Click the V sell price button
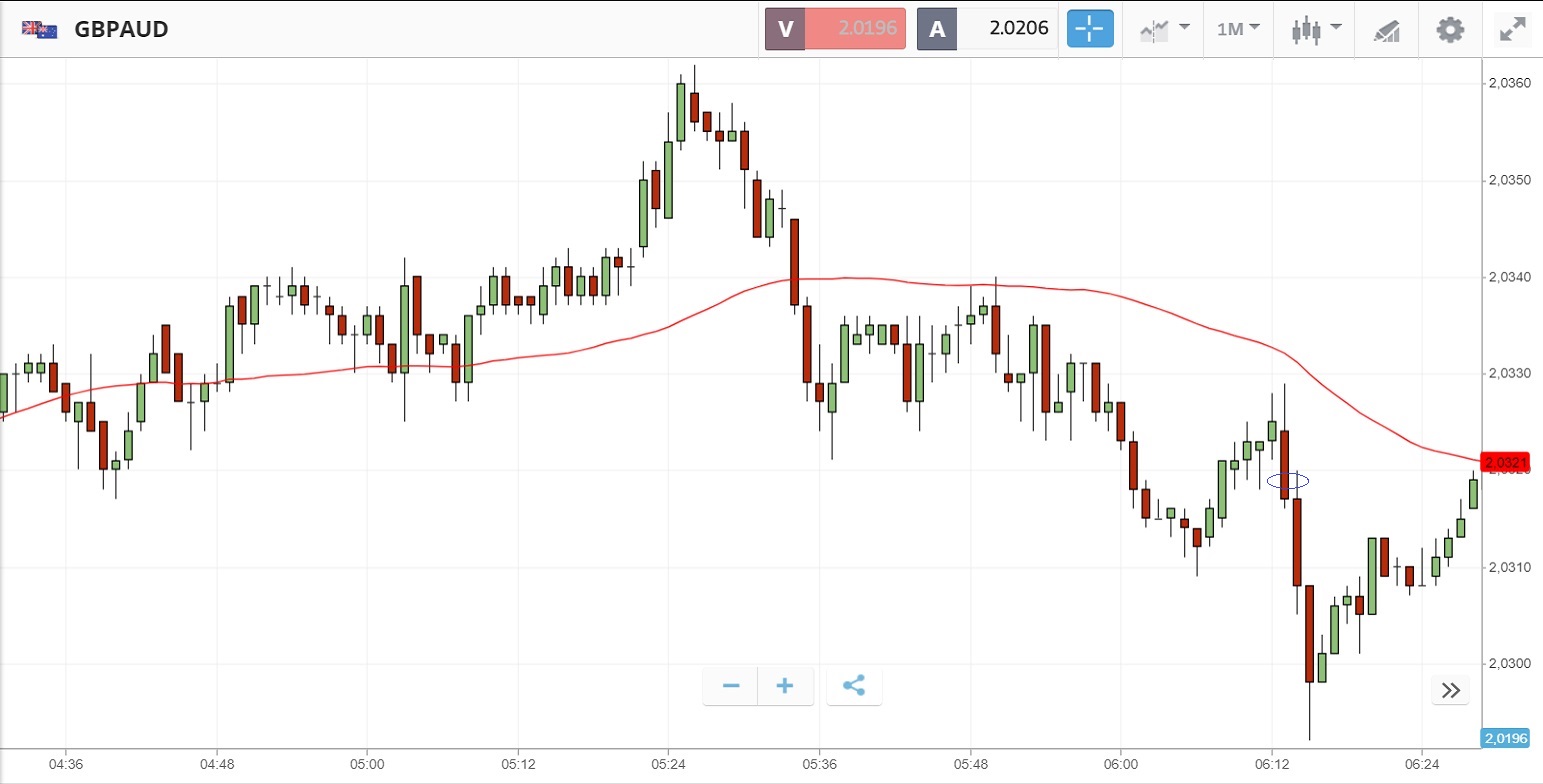 (x=835, y=29)
